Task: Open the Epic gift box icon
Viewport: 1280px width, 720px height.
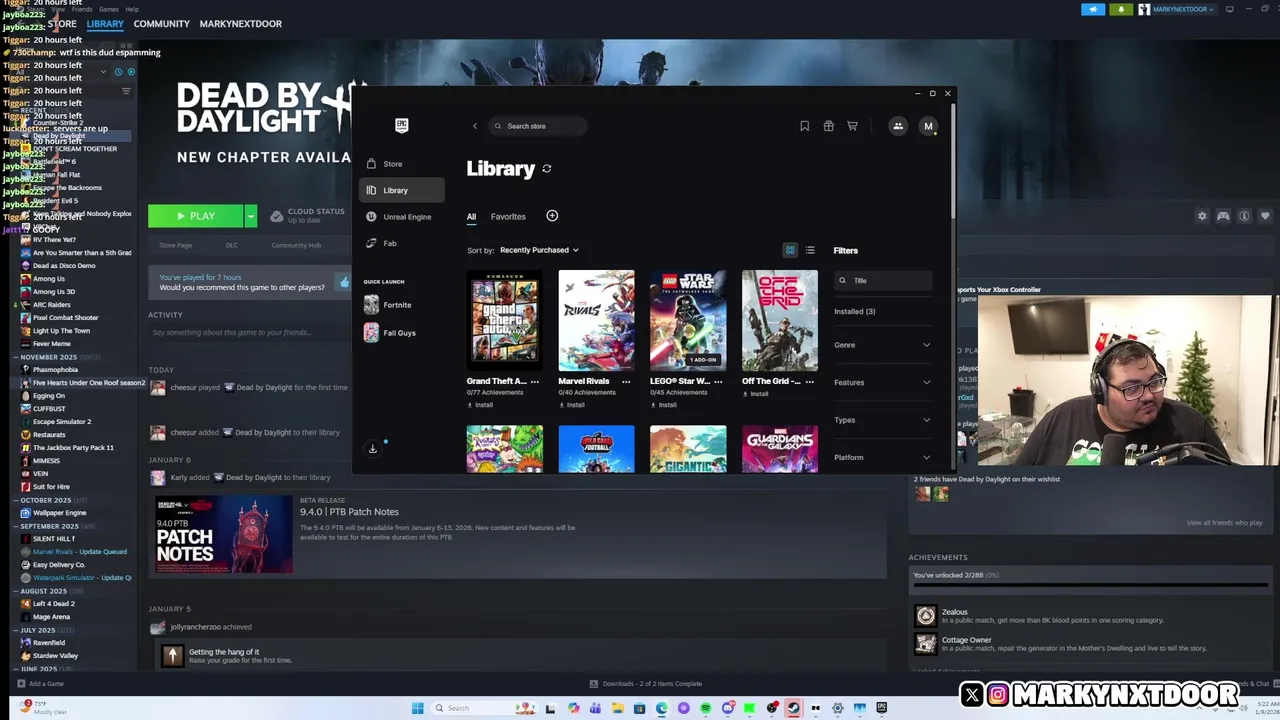Action: coord(828,126)
